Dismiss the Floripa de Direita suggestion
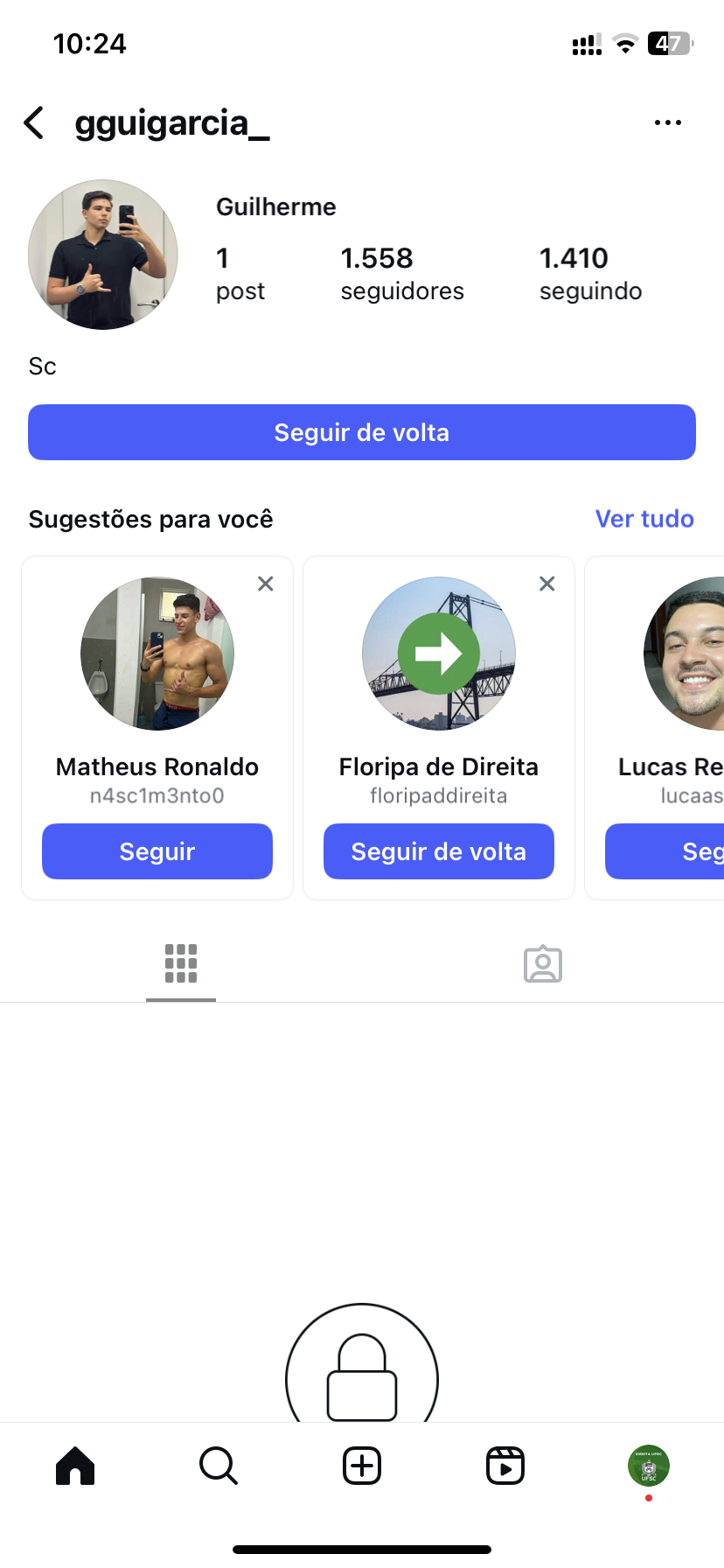The width and height of the screenshot is (724, 1568). coord(547,584)
